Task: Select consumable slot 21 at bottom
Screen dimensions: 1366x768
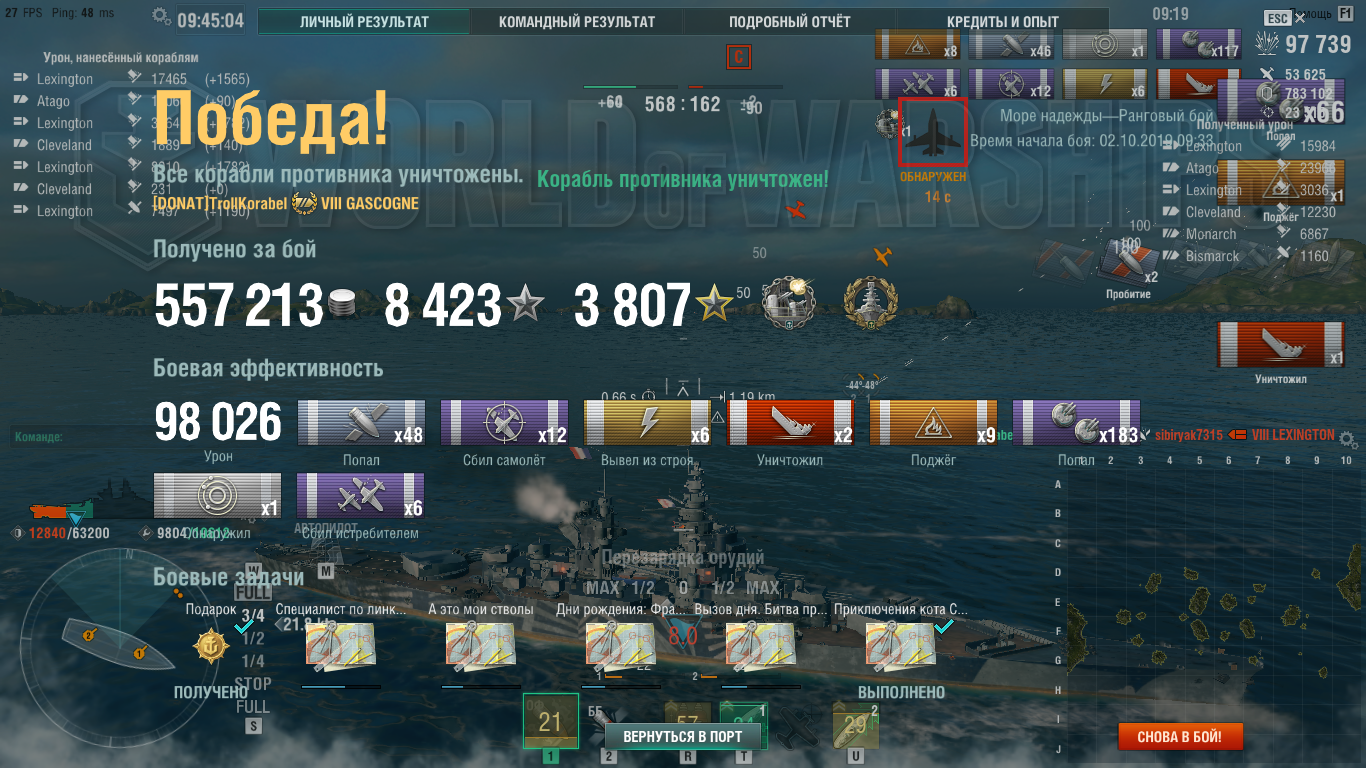Action: coord(551,721)
